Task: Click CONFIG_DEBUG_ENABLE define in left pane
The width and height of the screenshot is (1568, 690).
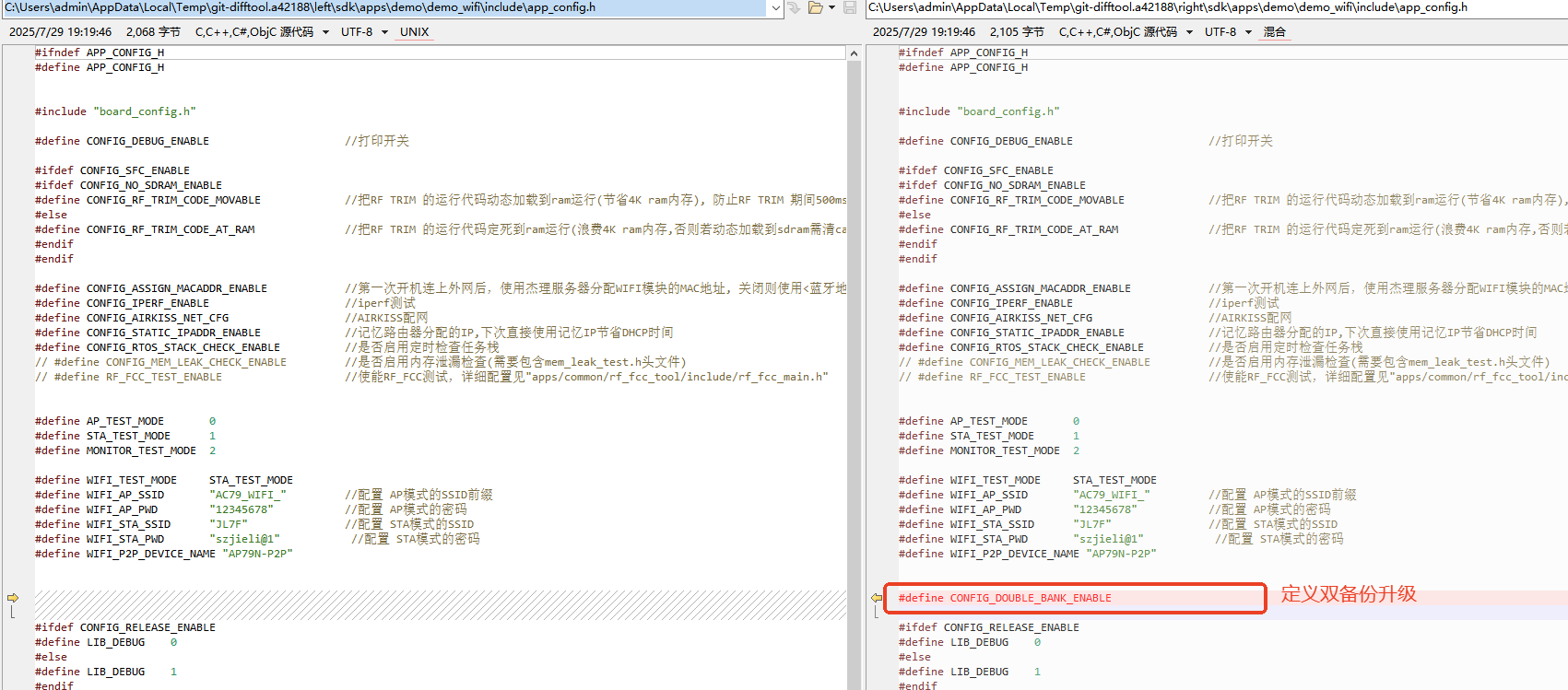Action: (122, 141)
